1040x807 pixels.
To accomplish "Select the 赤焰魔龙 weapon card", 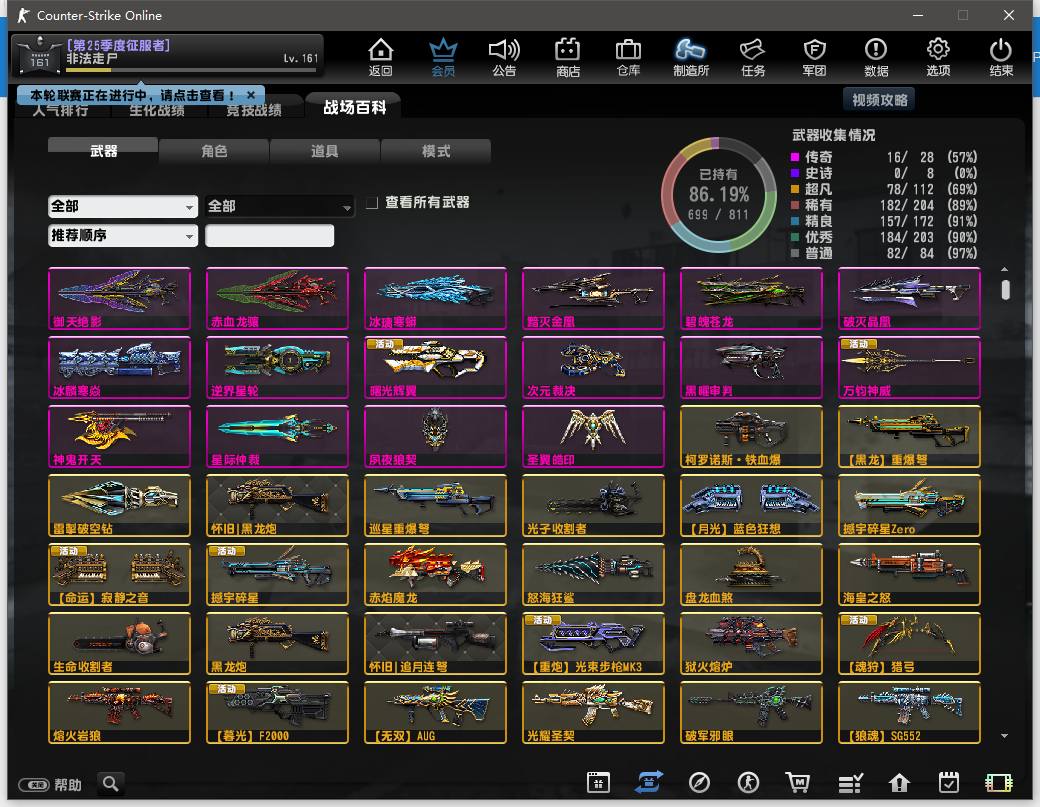I will coord(435,574).
